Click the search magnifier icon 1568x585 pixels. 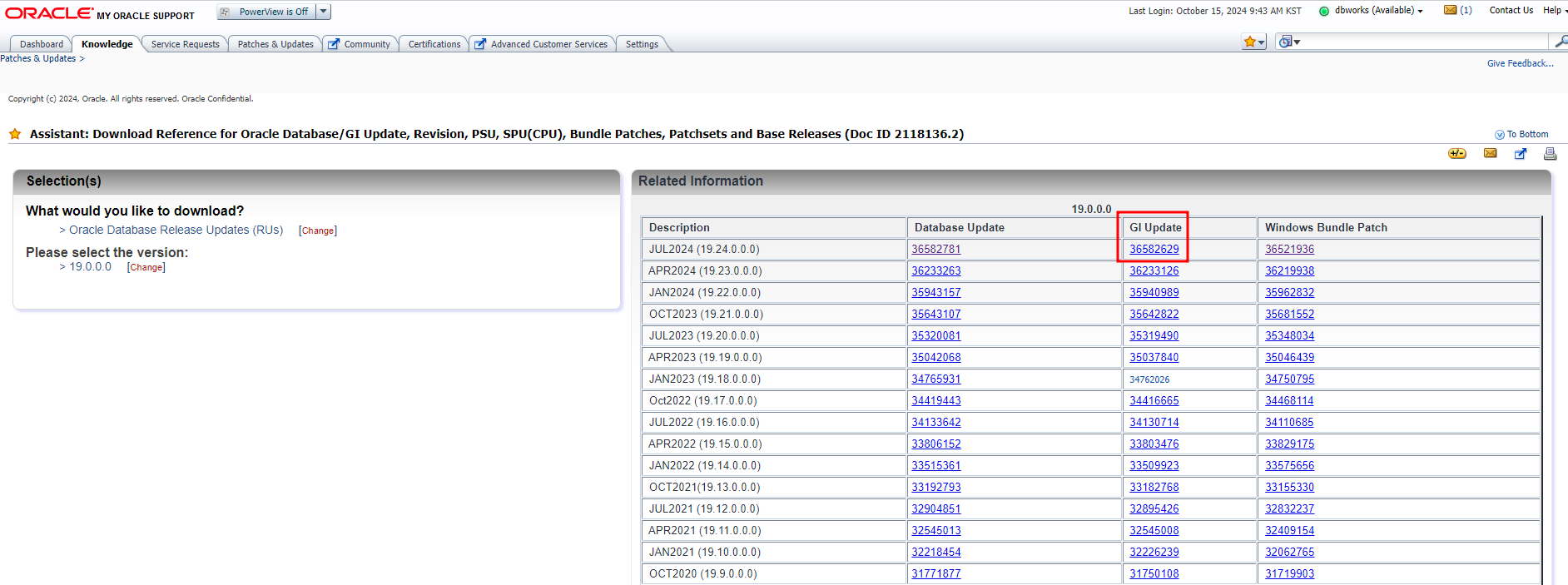click(x=1561, y=41)
